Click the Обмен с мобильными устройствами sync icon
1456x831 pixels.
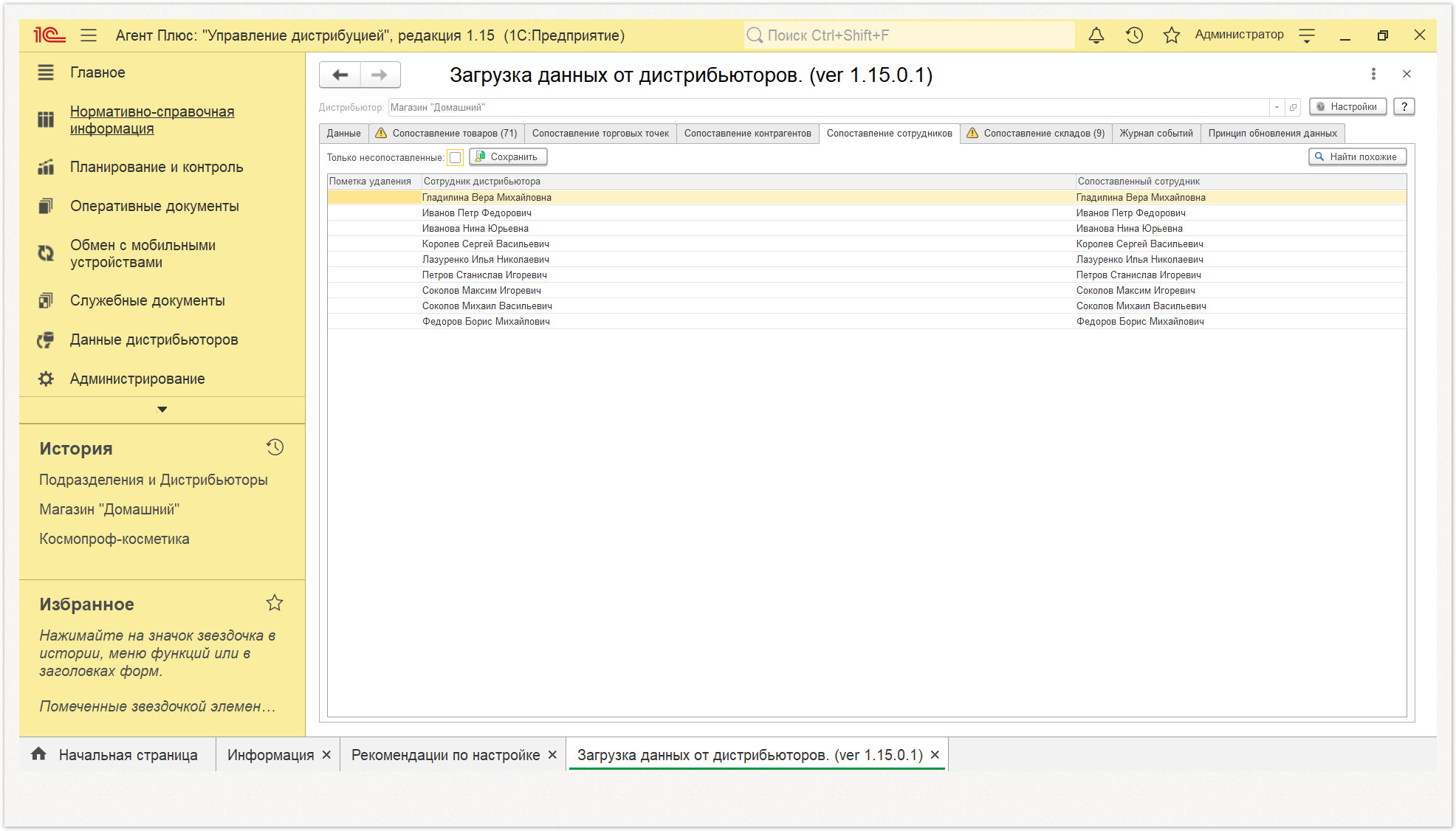point(46,253)
